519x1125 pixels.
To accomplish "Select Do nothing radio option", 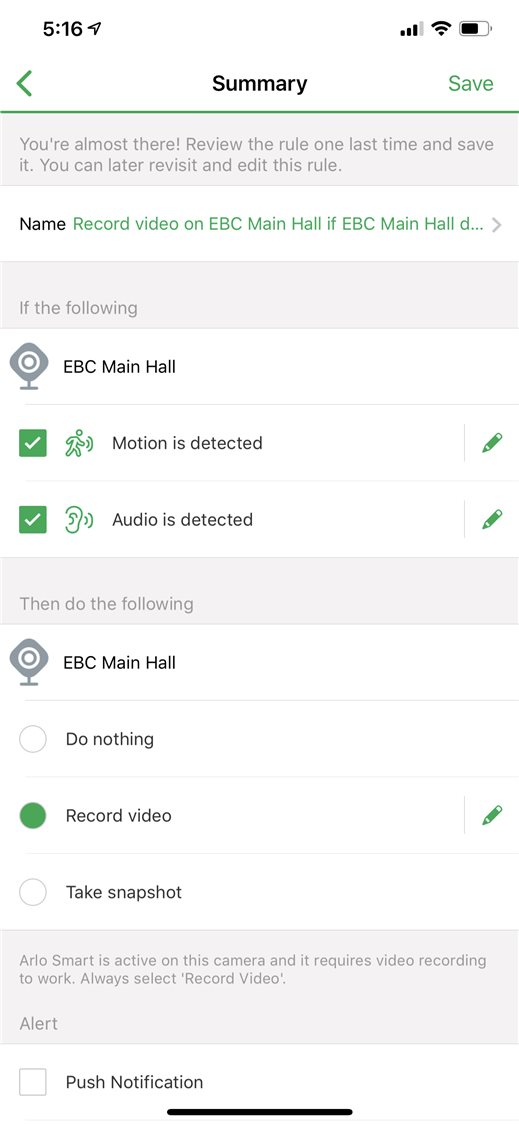I will [32, 739].
